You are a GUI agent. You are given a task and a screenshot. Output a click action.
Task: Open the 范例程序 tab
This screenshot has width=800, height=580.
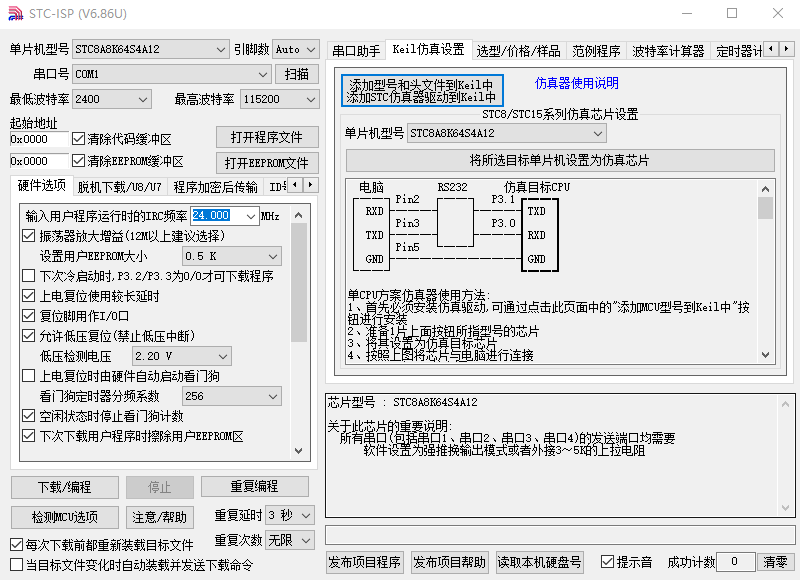[596, 51]
